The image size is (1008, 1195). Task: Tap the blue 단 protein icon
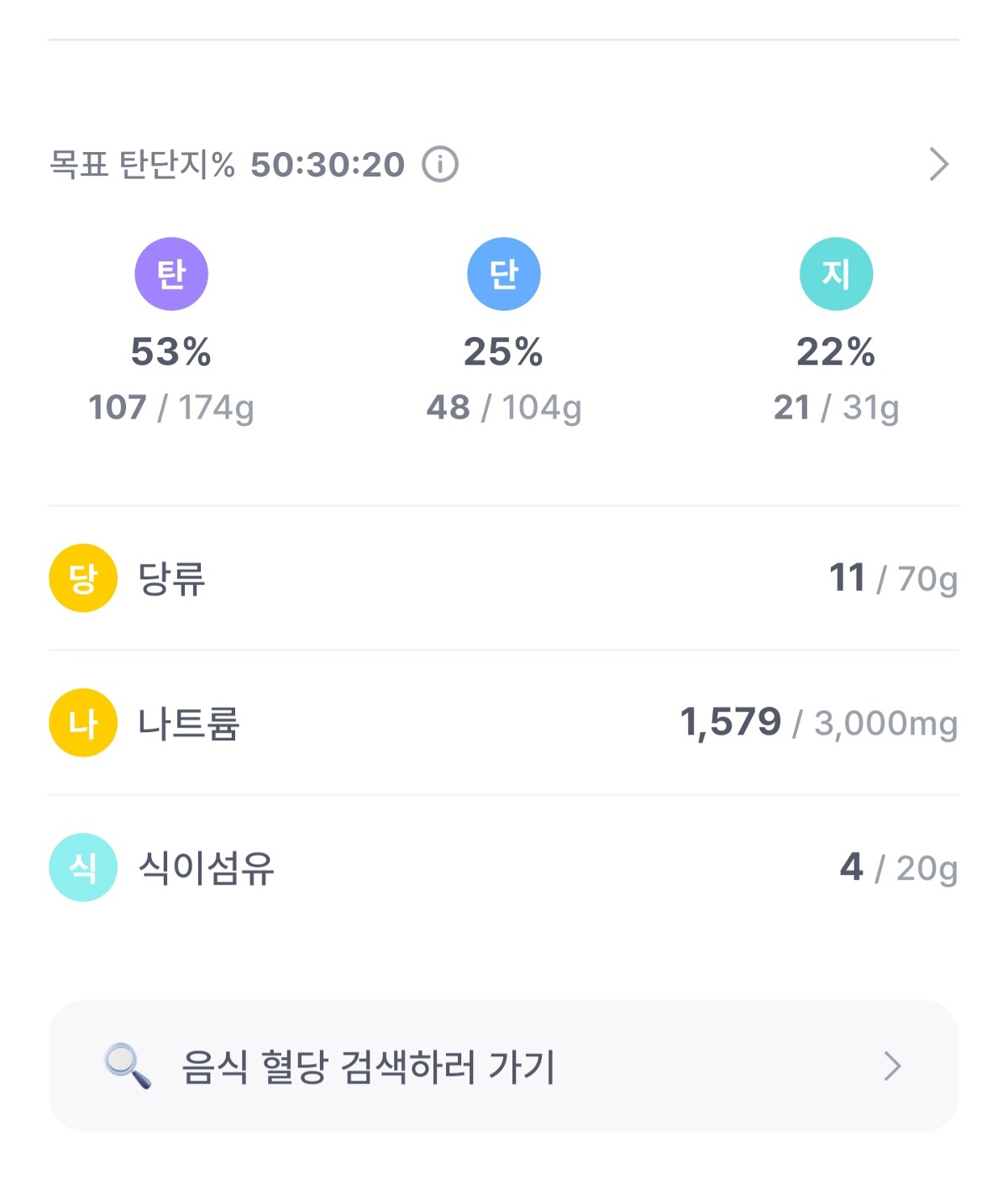(x=503, y=274)
